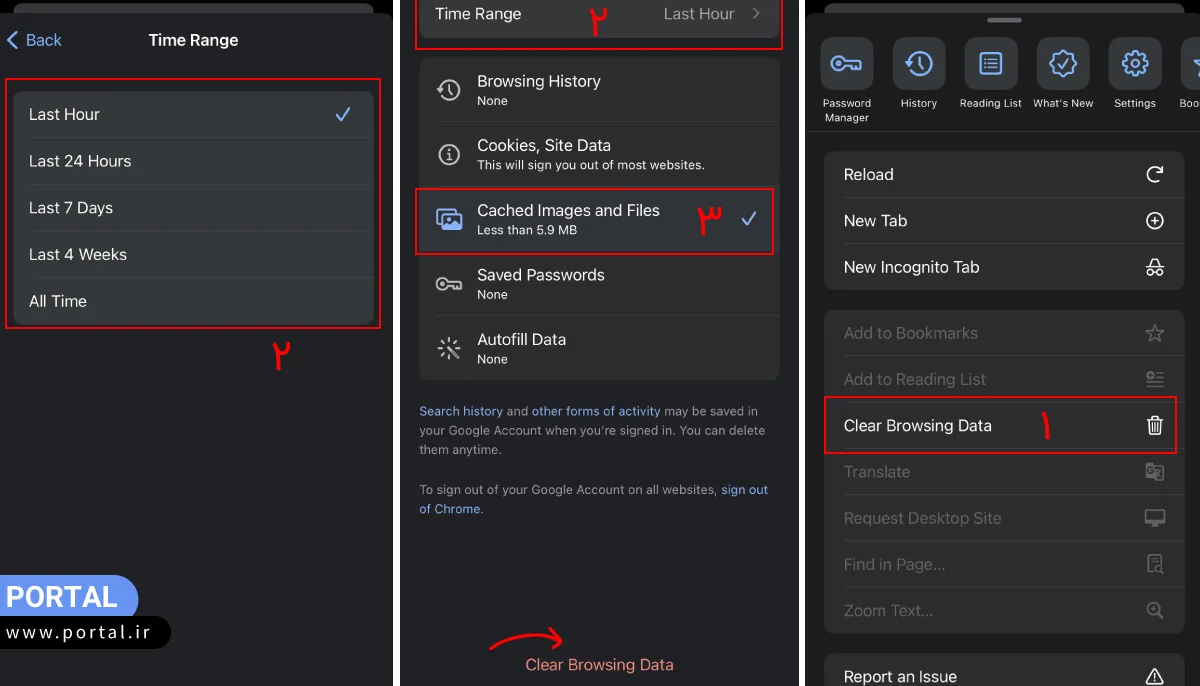This screenshot has height=686, width=1200.
Task: Open the Search history link
Action: click(x=461, y=411)
